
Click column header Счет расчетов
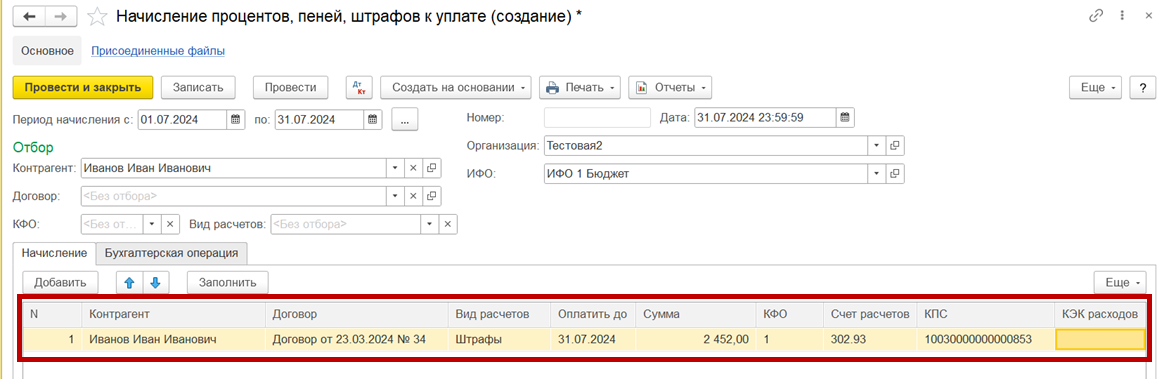pyautogui.click(x=869, y=314)
